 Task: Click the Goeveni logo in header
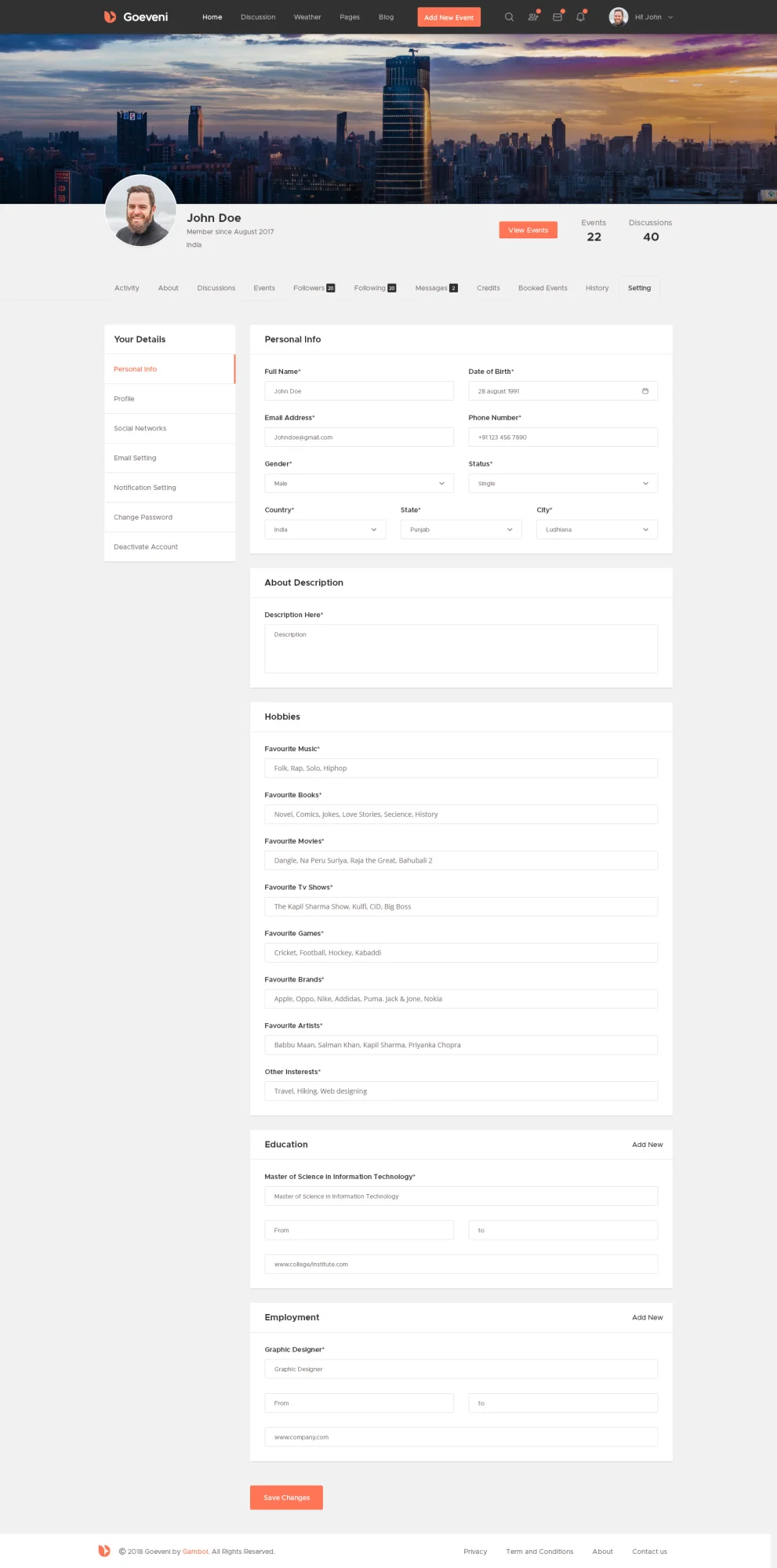tap(136, 17)
